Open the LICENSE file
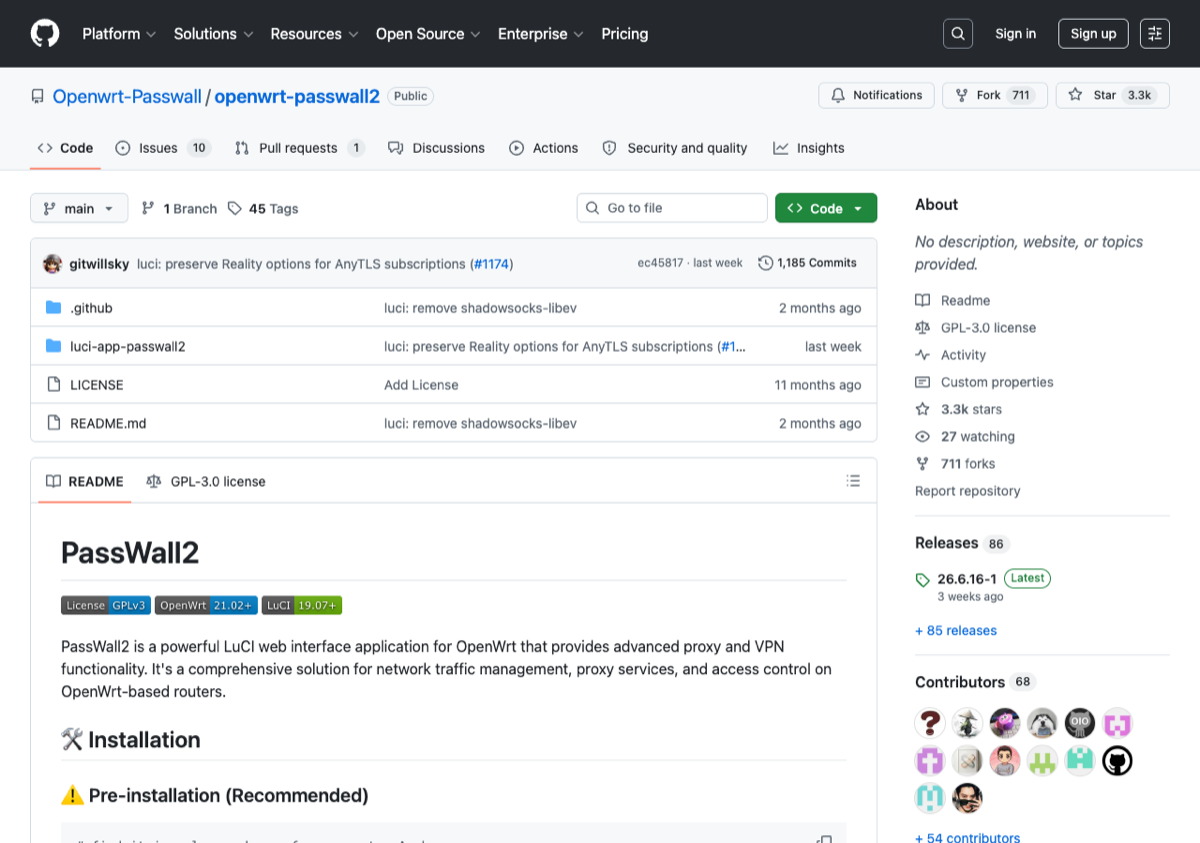 97,385
